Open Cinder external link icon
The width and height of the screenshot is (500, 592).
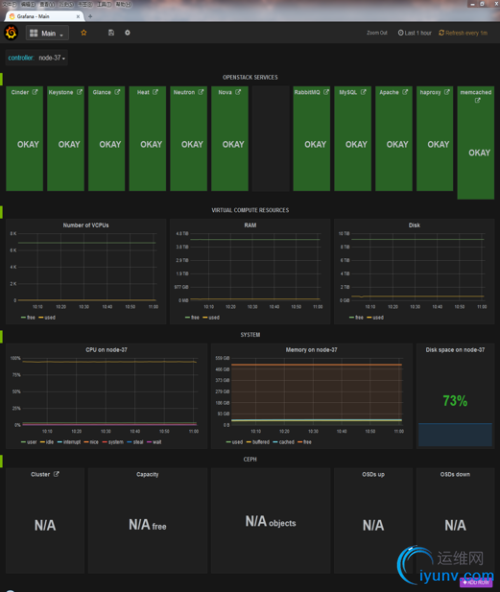point(35,92)
